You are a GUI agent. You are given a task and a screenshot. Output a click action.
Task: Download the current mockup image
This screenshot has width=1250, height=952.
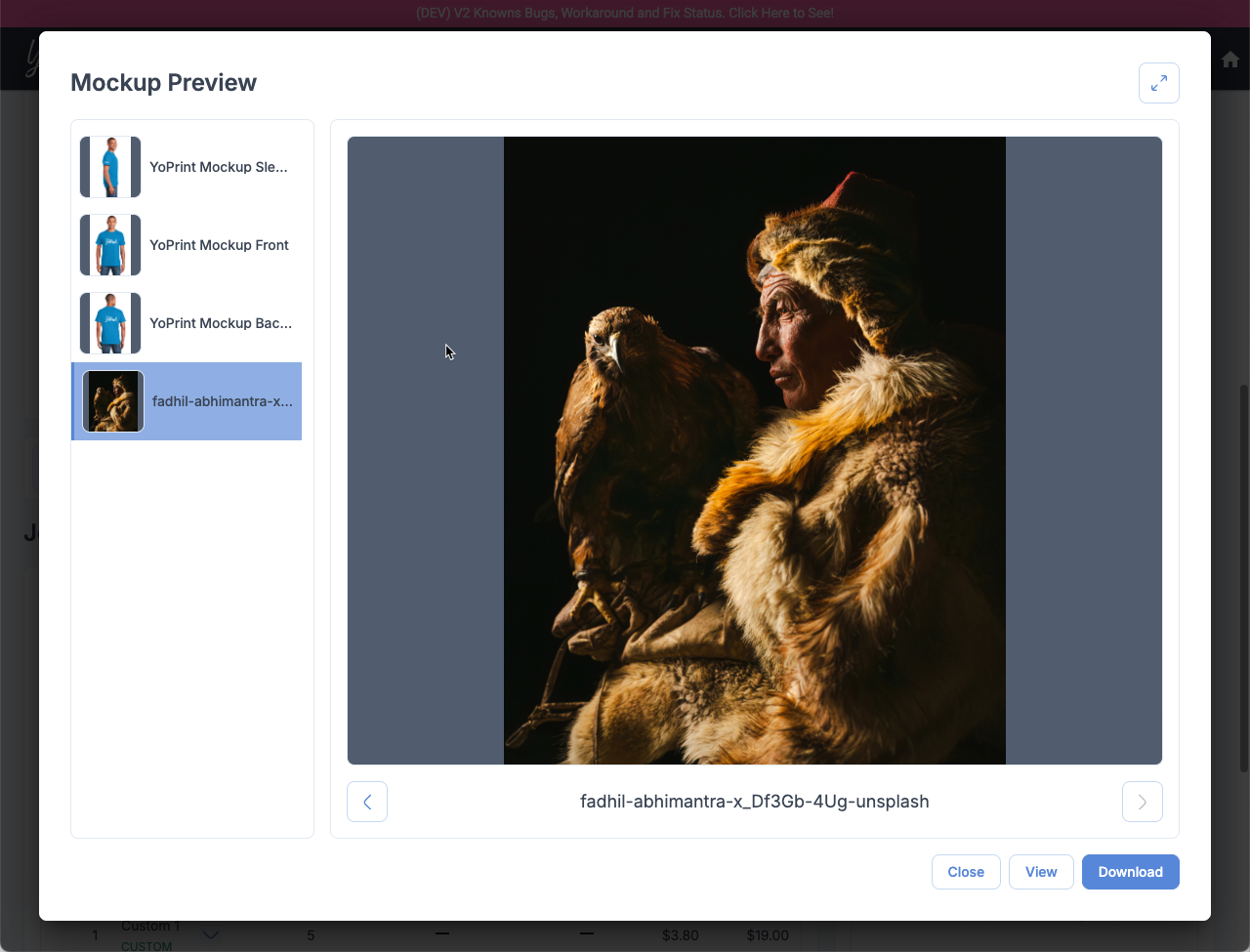pos(1130,872)
